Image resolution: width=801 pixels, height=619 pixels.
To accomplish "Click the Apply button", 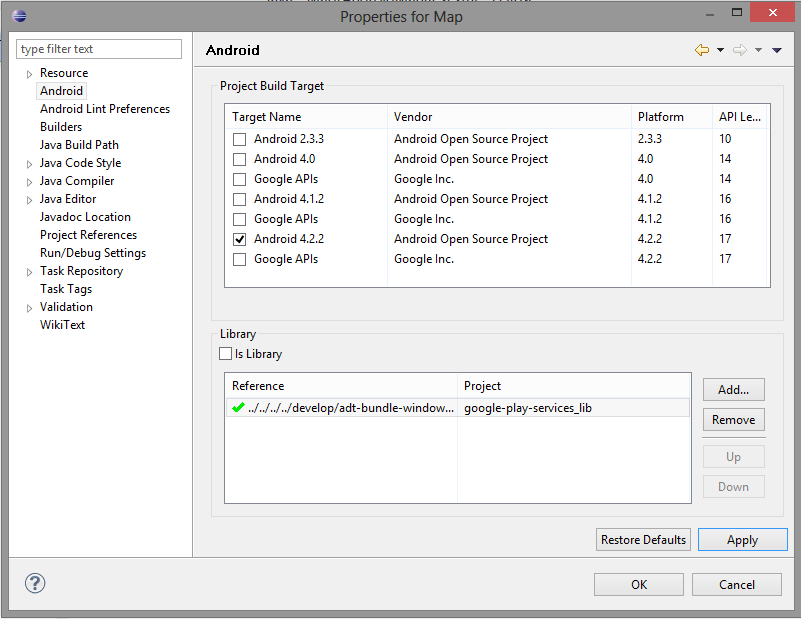I will click(742, 540).
